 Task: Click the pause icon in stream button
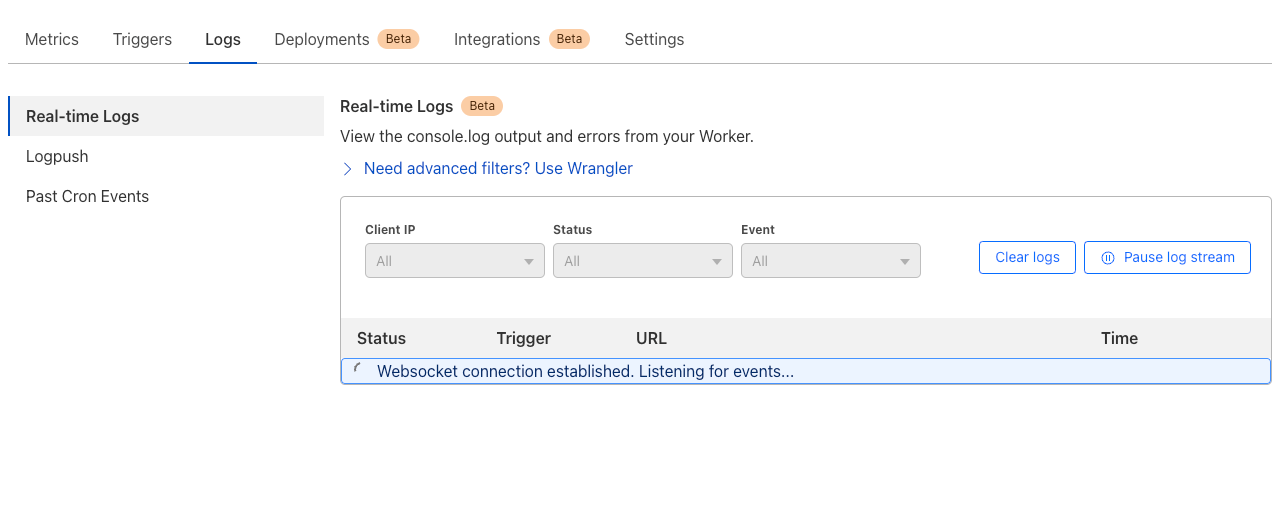point(1108,258)
